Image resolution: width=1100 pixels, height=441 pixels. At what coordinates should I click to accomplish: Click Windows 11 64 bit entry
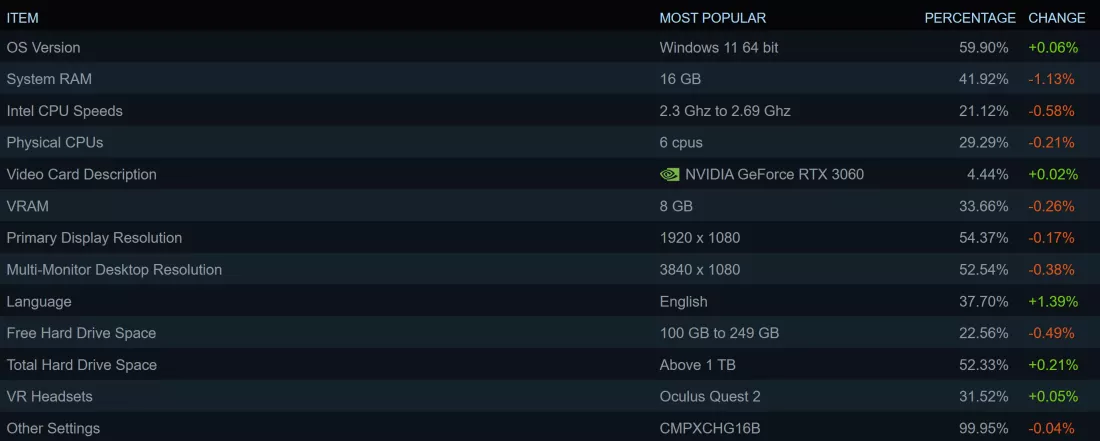(719, 48)
